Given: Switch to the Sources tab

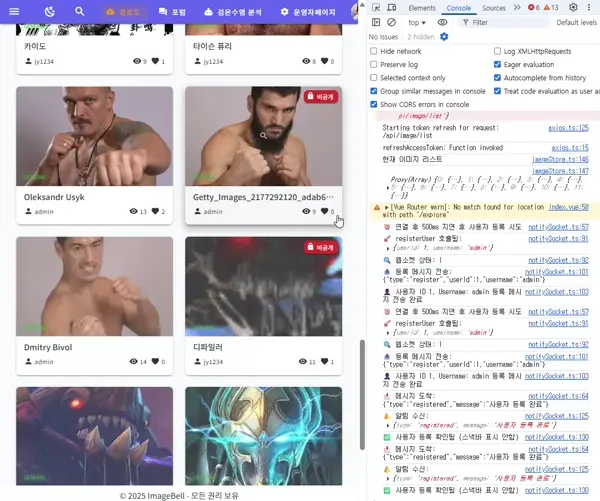Looking at the screenshot, I should 493,7.
